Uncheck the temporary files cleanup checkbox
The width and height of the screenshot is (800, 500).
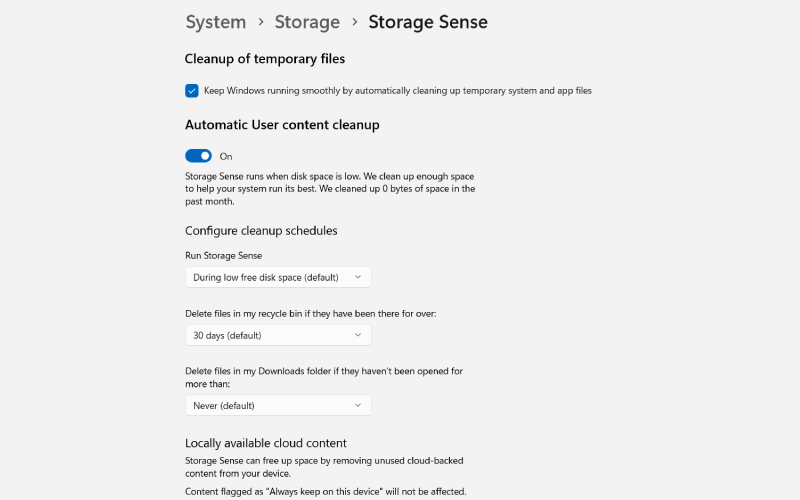[192, 90]
